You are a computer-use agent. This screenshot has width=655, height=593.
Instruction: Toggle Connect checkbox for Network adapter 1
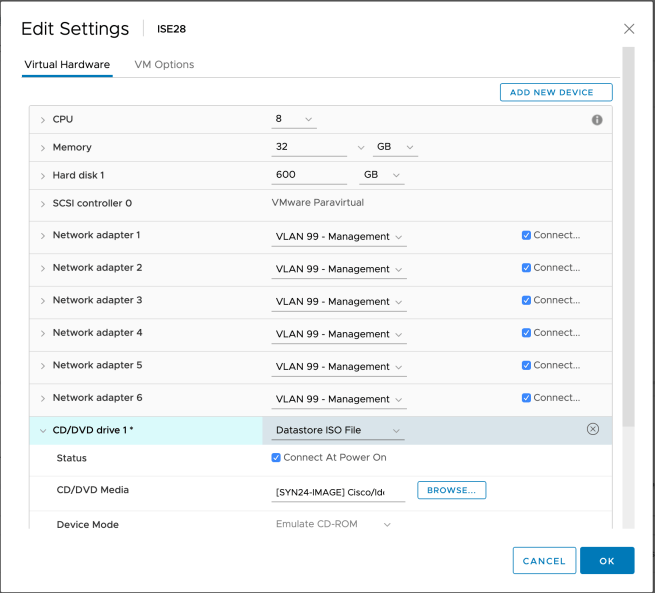526,236
